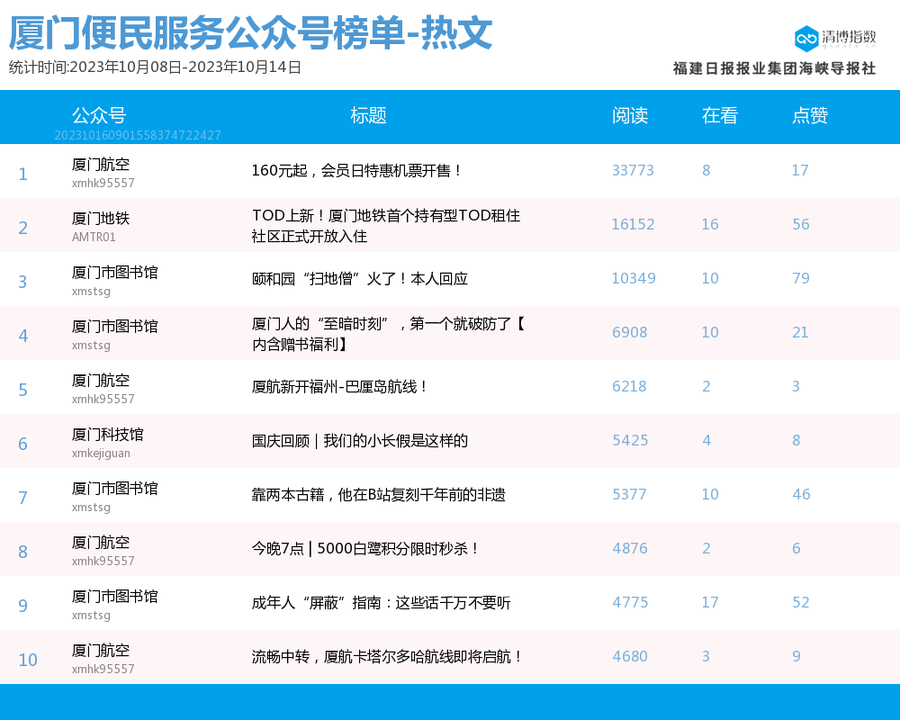Open article 靠两本古籍,他在B站复刻千年前的非遗
Screen dimensions: 900x720
[x=379, y=494]
